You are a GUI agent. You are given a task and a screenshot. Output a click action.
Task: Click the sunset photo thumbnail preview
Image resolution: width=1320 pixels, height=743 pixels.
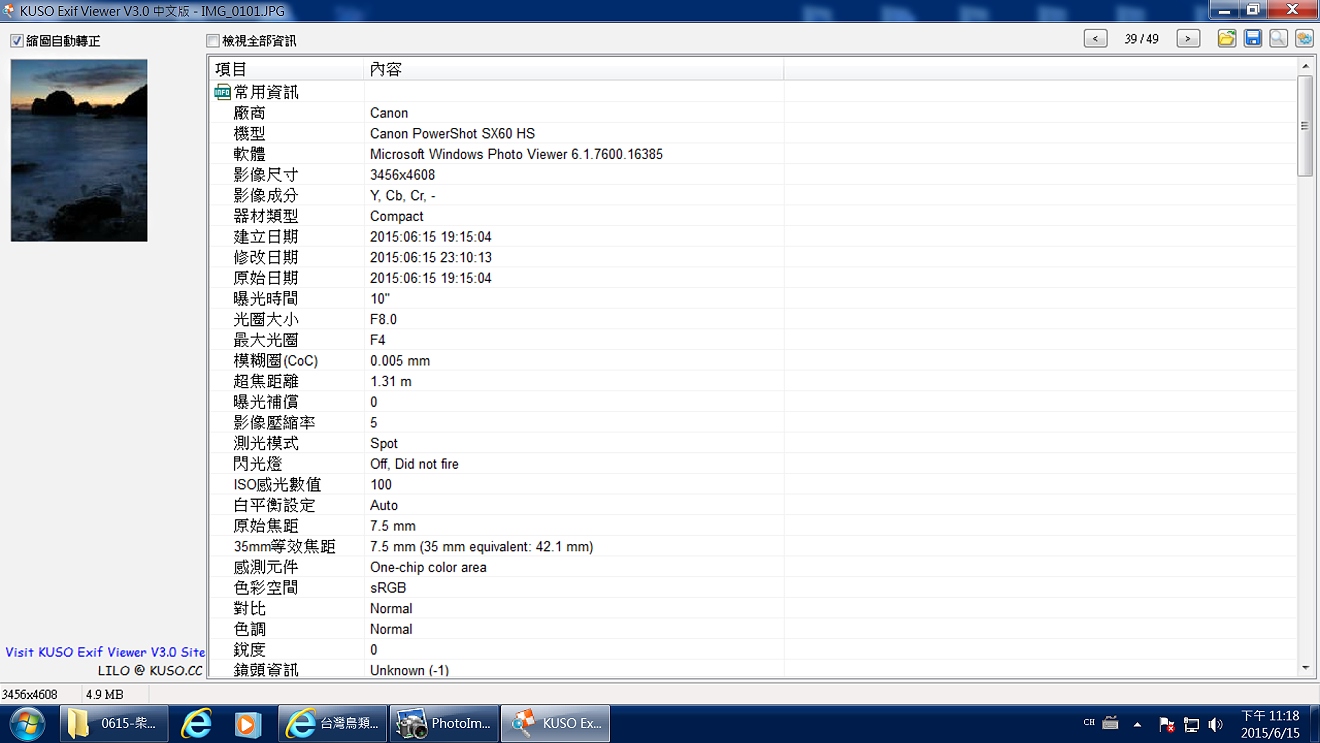coord(79,150)
